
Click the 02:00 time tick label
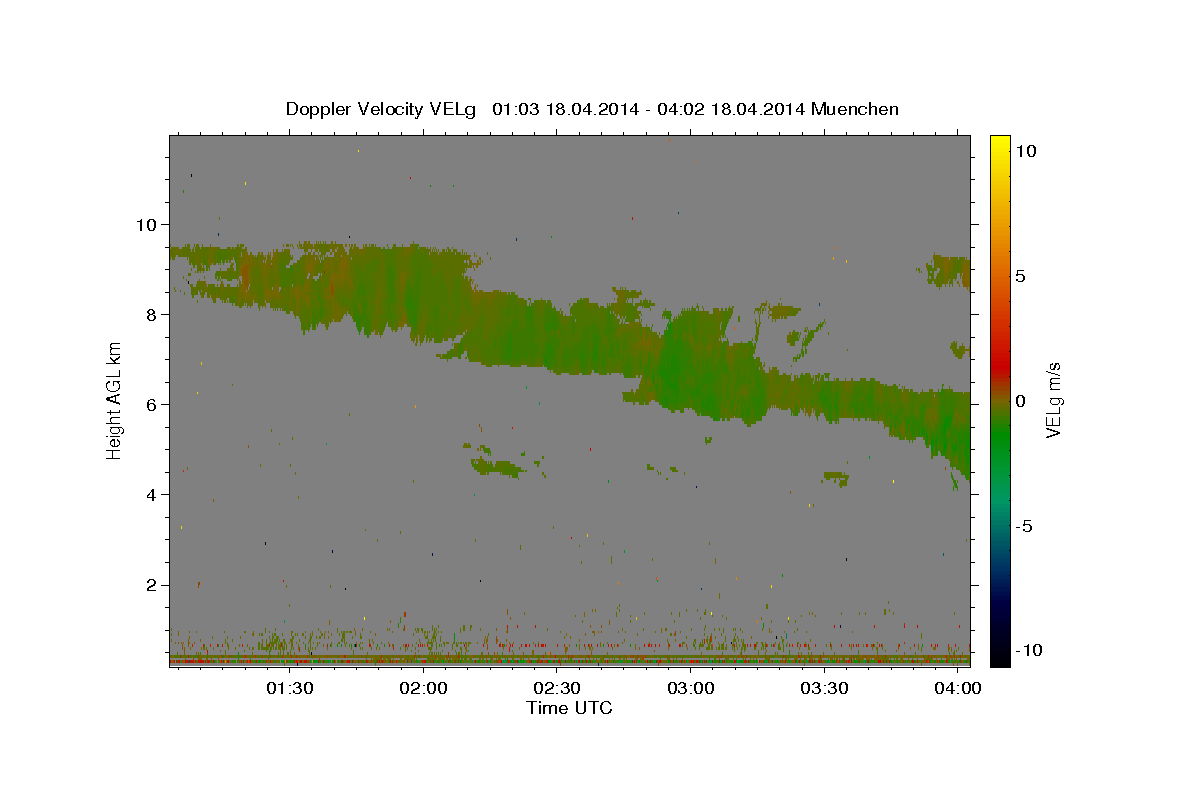pyautogui.click(x=423, y=690)
